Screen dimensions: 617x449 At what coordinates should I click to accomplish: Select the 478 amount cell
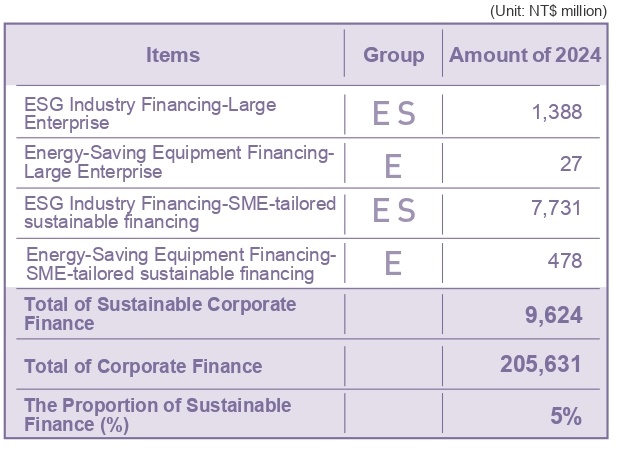[x=565, y=261]
